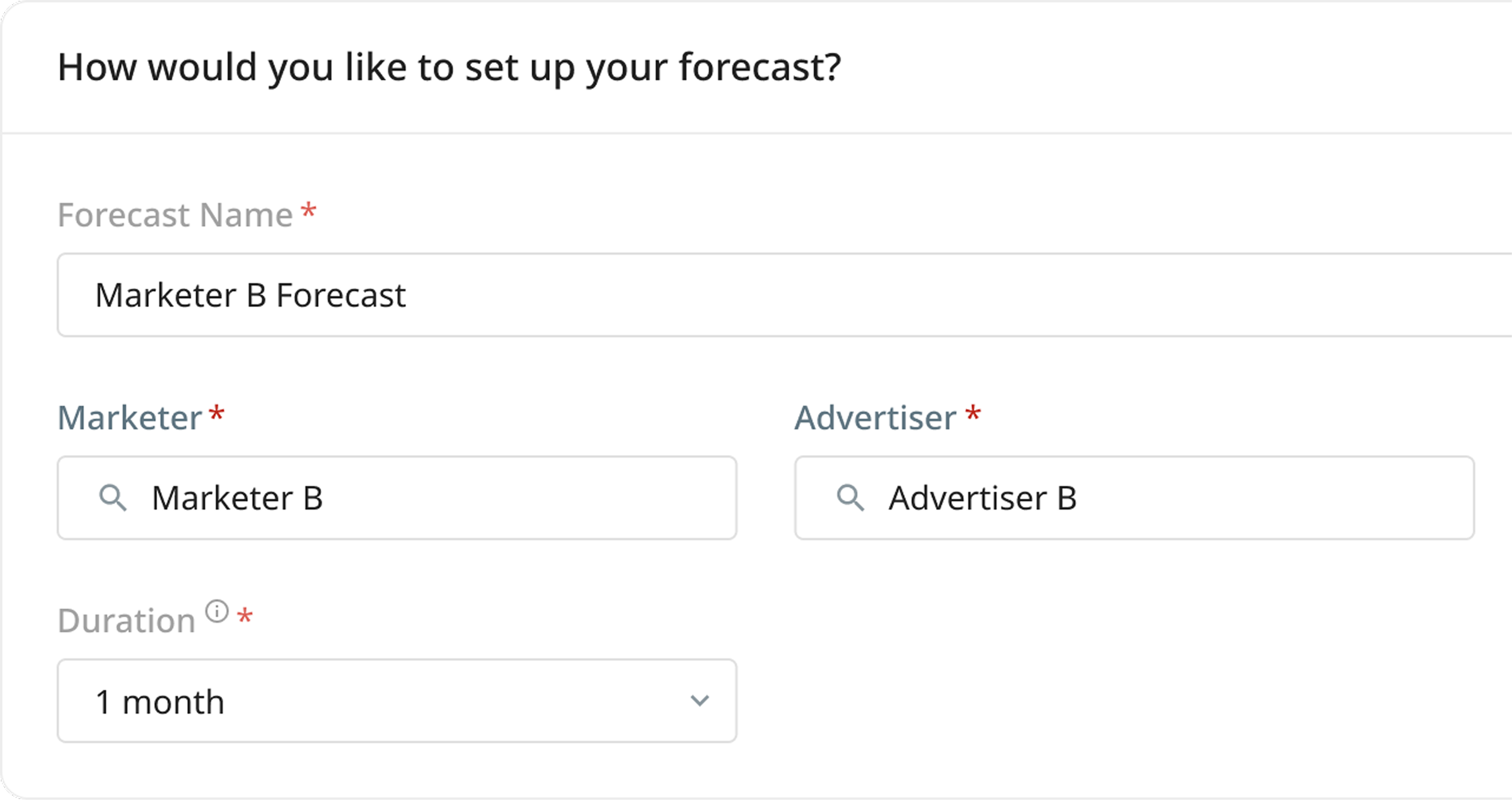1512x800 pixels.
Task: Click the Advertiser field label
Action: [875, 418]
